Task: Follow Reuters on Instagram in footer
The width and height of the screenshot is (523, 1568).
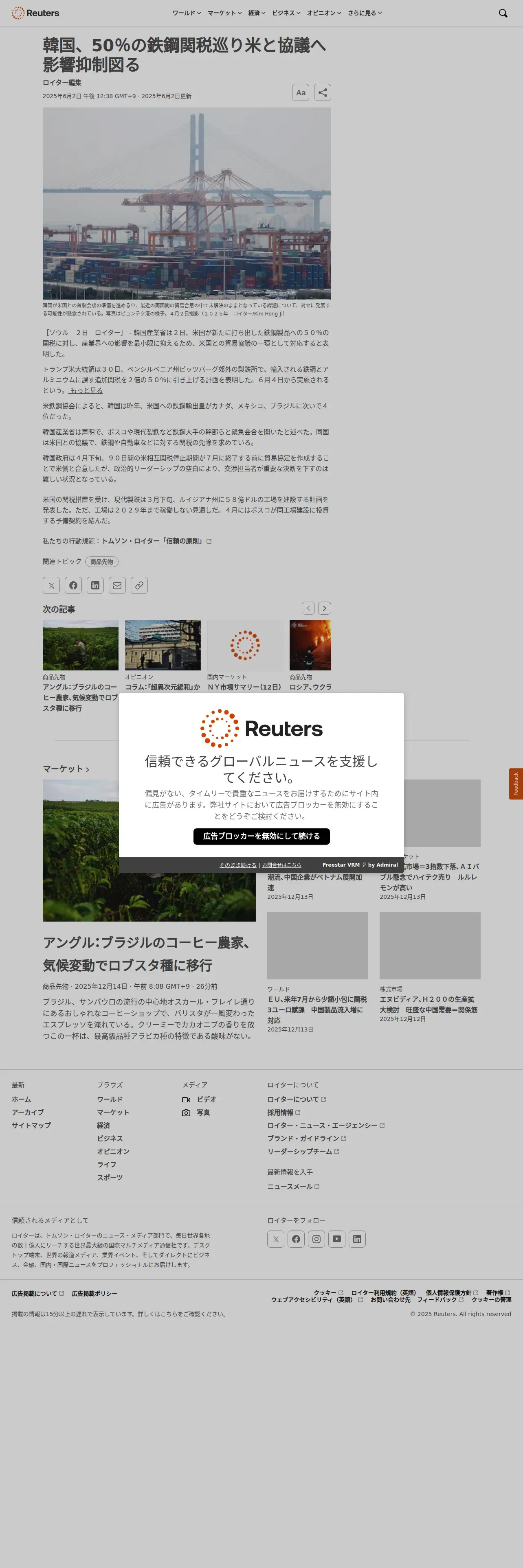Action: point(316,1239)
